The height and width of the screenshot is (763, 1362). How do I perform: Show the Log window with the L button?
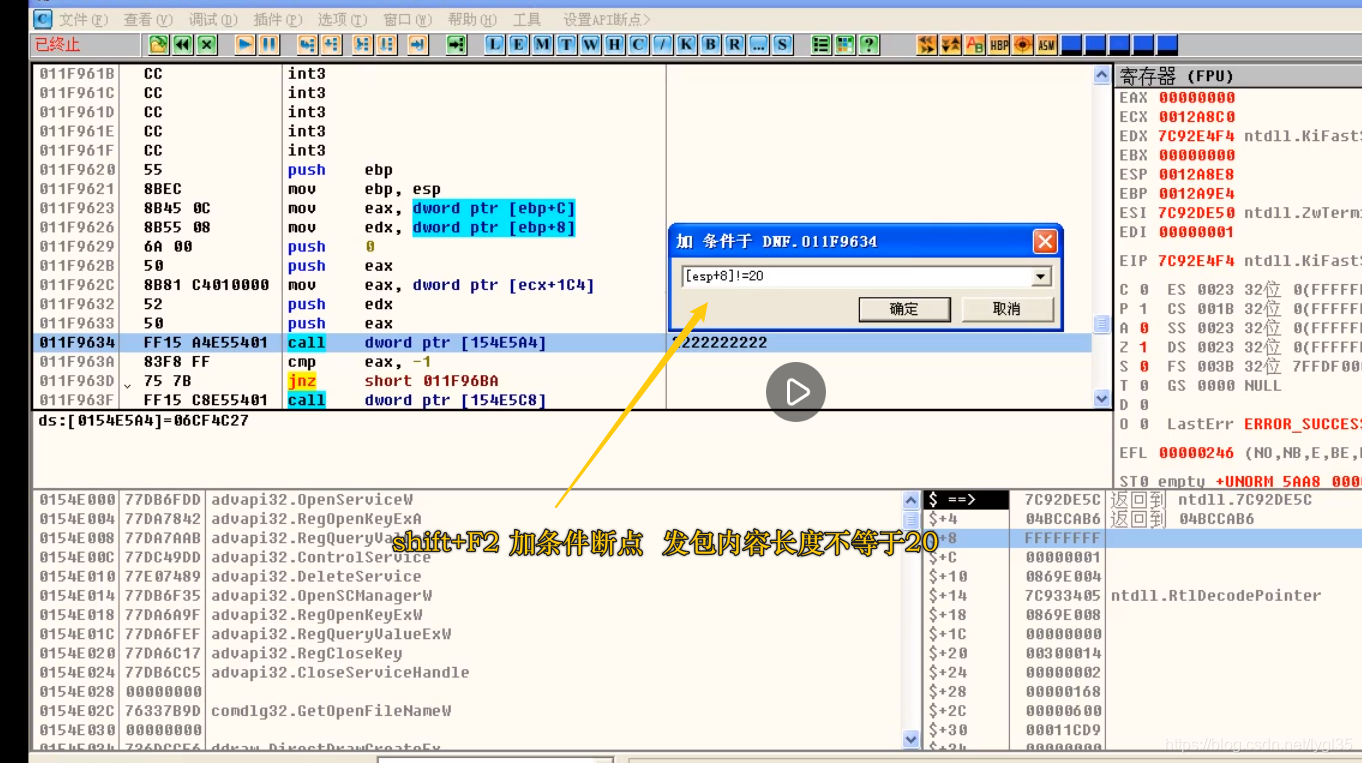494,44
